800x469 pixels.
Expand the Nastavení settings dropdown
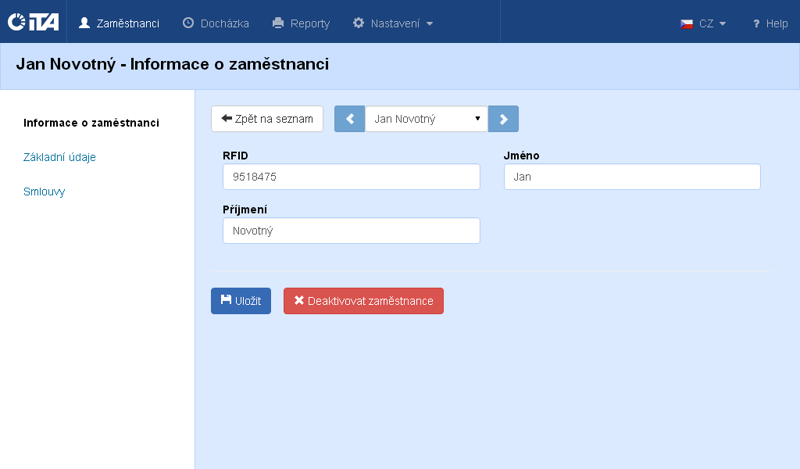(393, 22)
